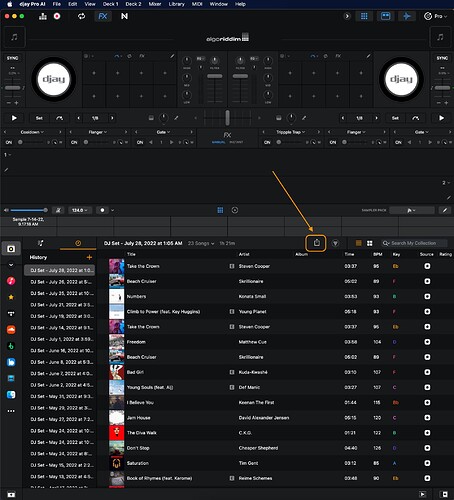Click the Search My Collection field
The height and width of the screenshot is (500, 454).
coord(414,243)
